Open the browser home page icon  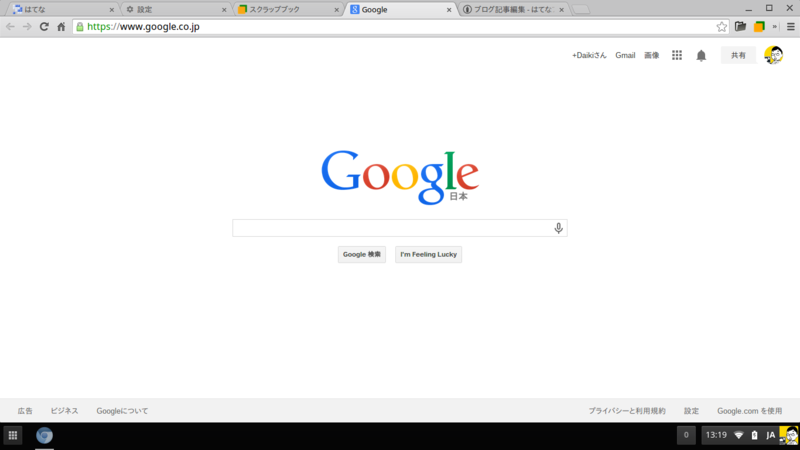tap(61, 27)
